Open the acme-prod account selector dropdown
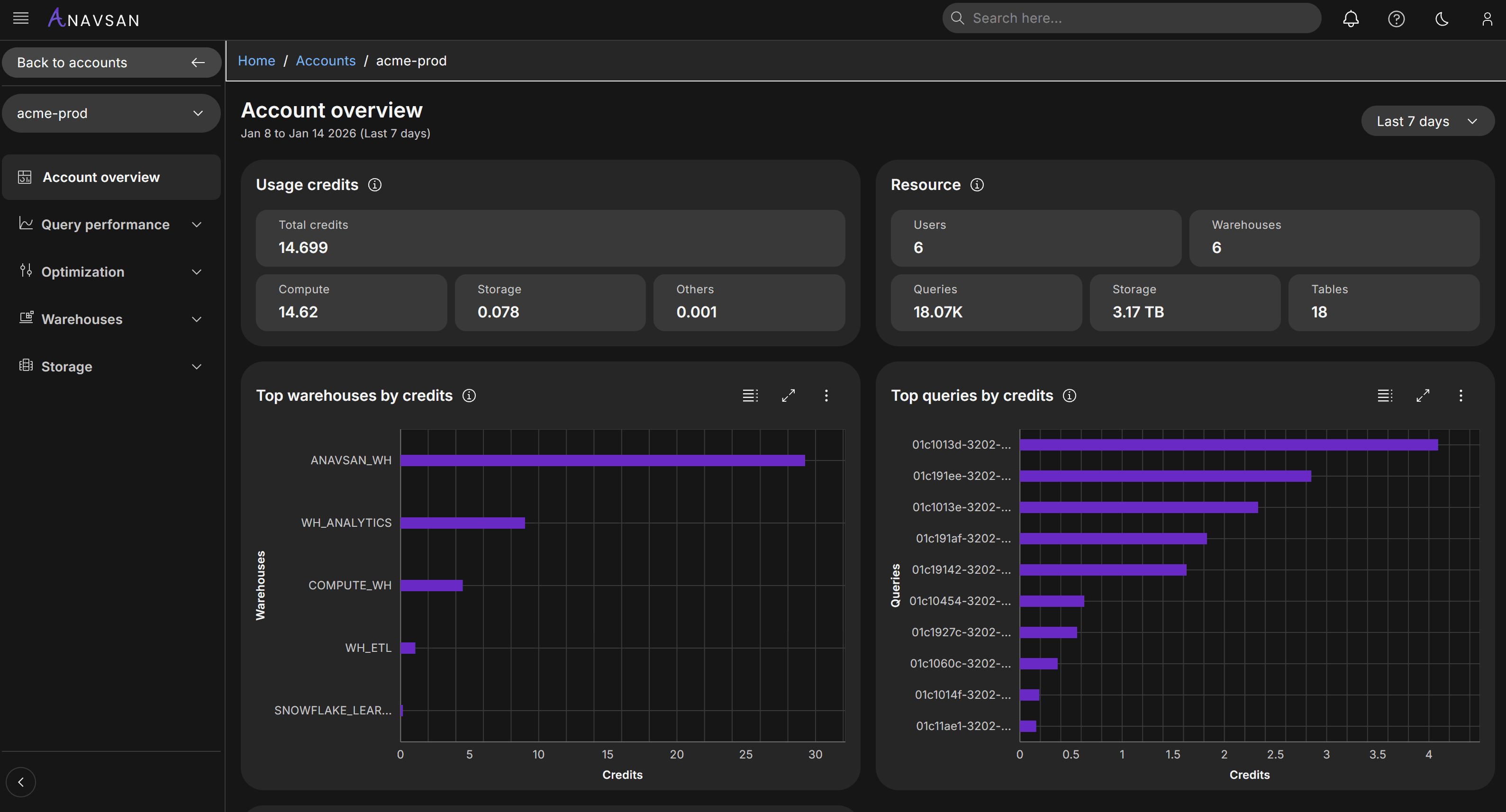 (111, 113)
